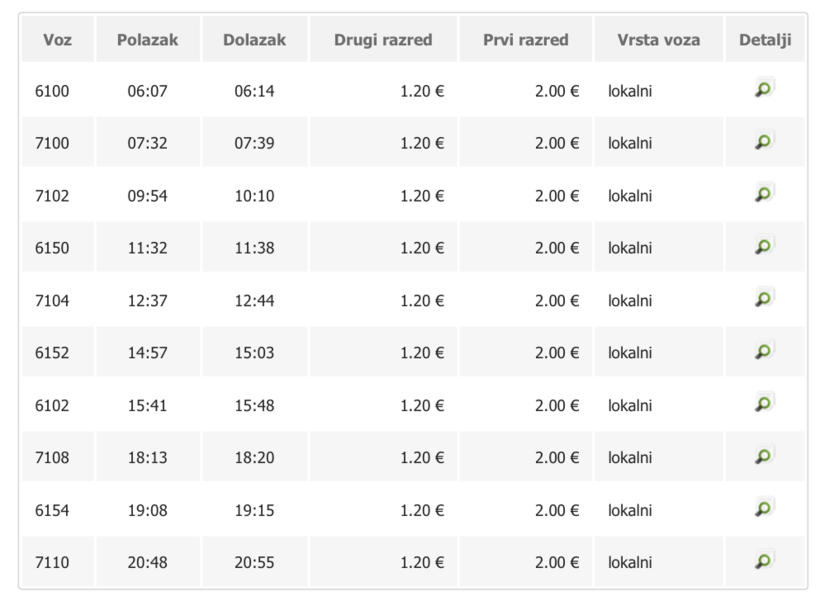View details of train 7104
The image size is (820, 601).
(x=764, y=297)
